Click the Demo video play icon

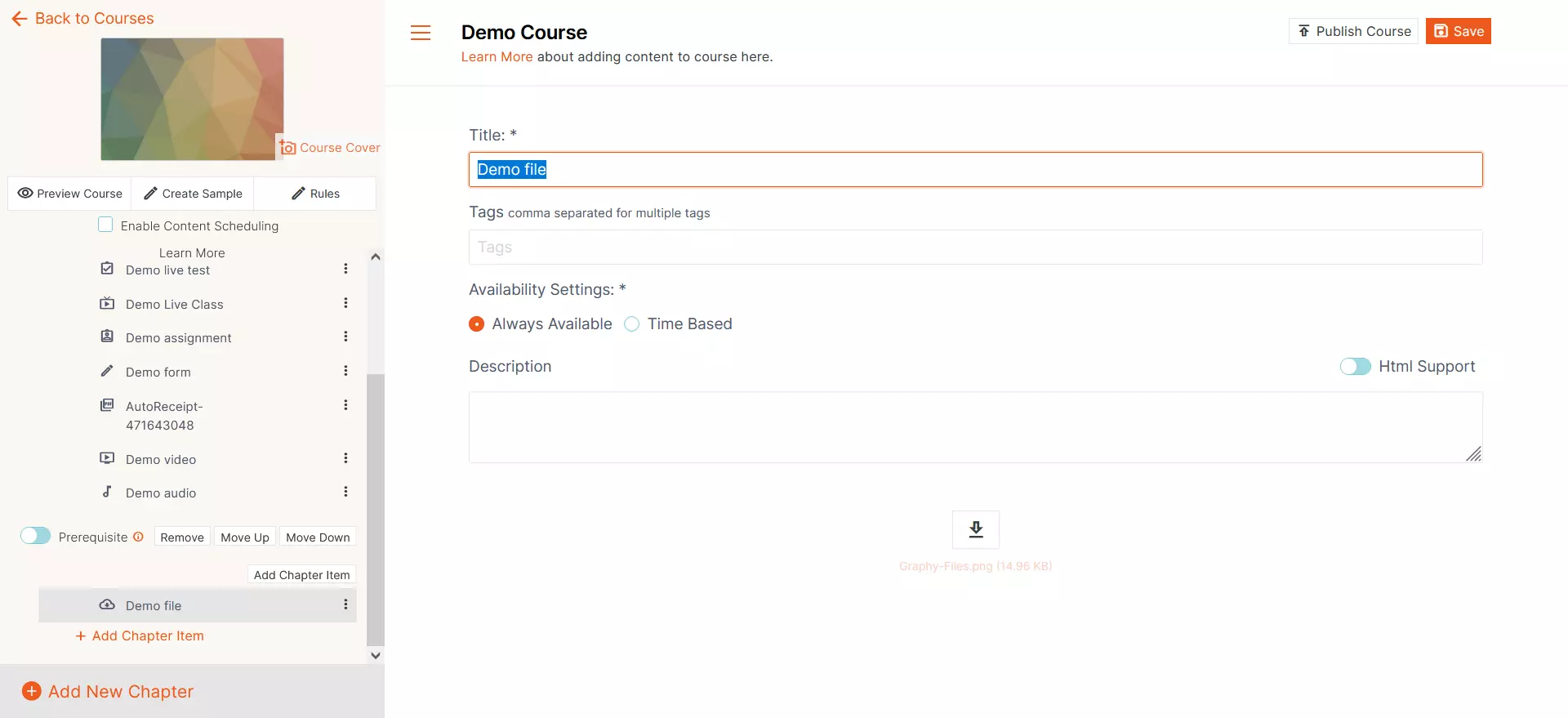(107, 458)
